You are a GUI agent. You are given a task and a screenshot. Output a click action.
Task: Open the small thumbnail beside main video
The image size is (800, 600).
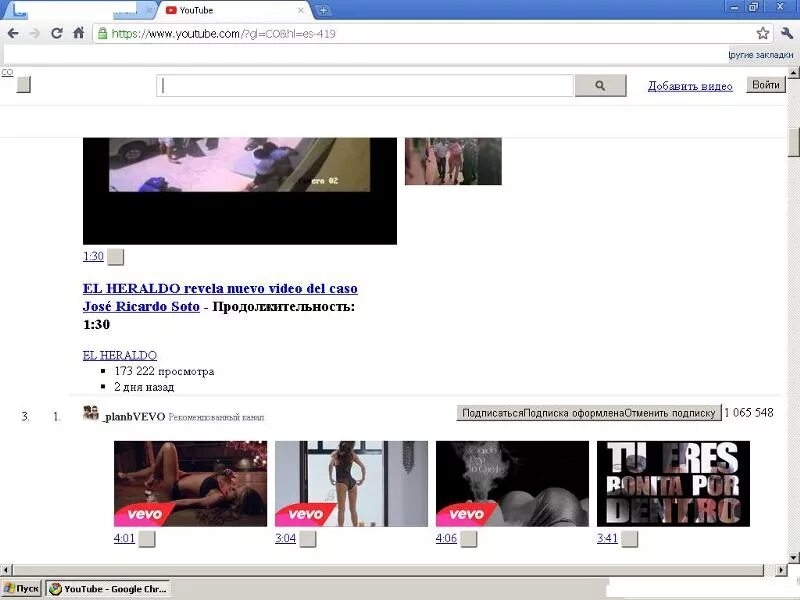[x=453, y=161]
